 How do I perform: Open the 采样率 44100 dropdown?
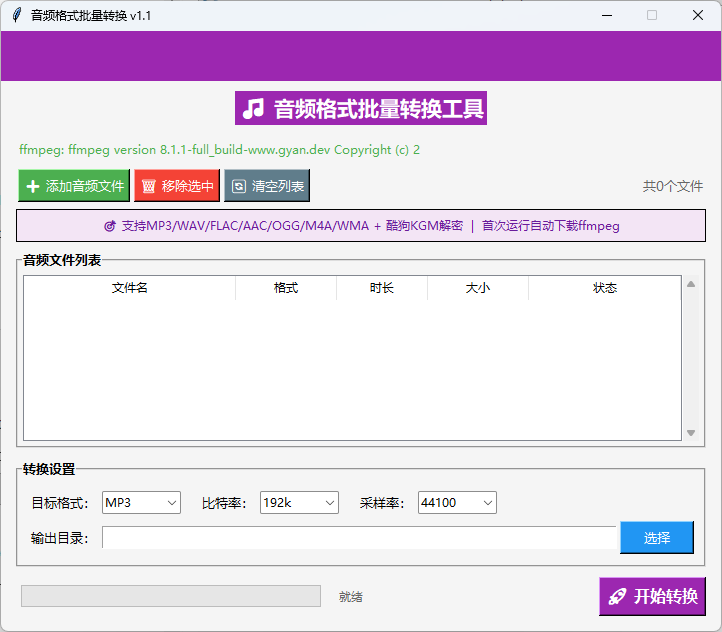[x=457, y=503]
